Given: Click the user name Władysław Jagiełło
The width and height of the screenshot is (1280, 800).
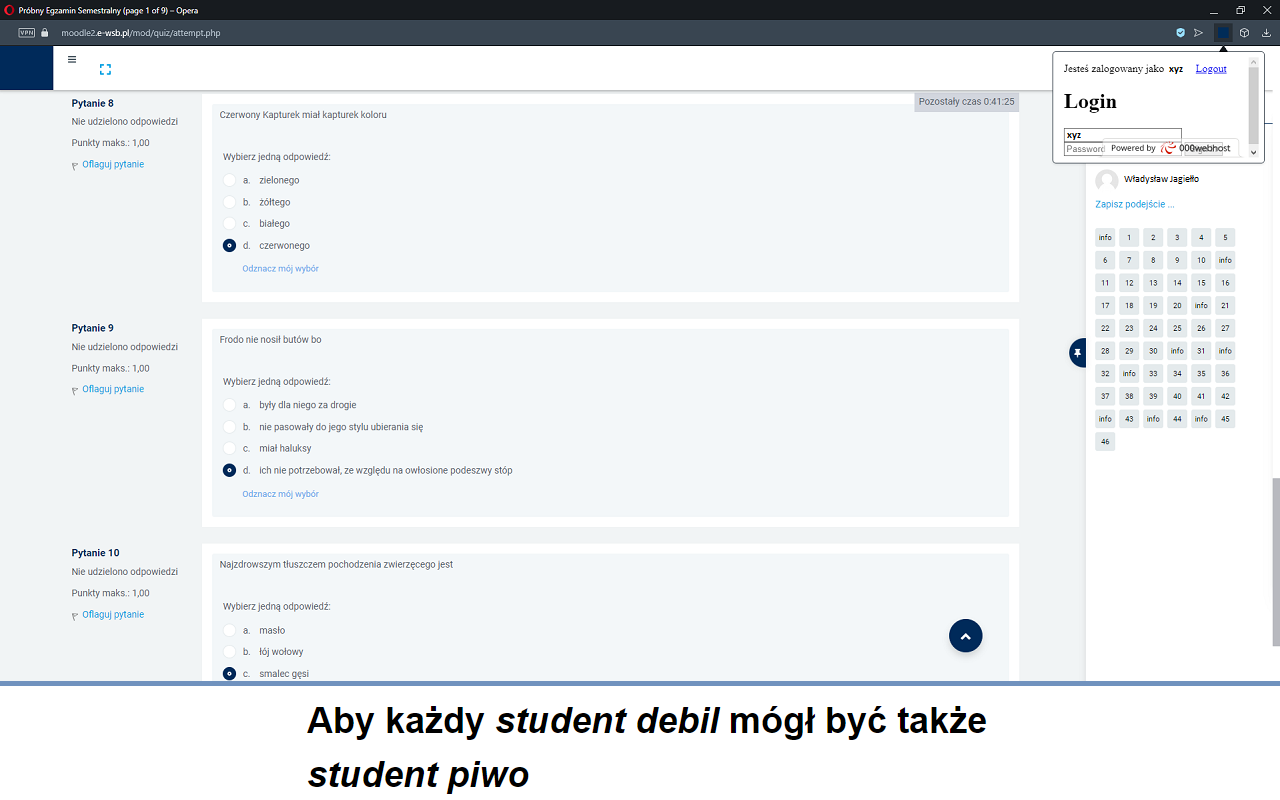Looking at the screenshot, I should coord(1161,179).
